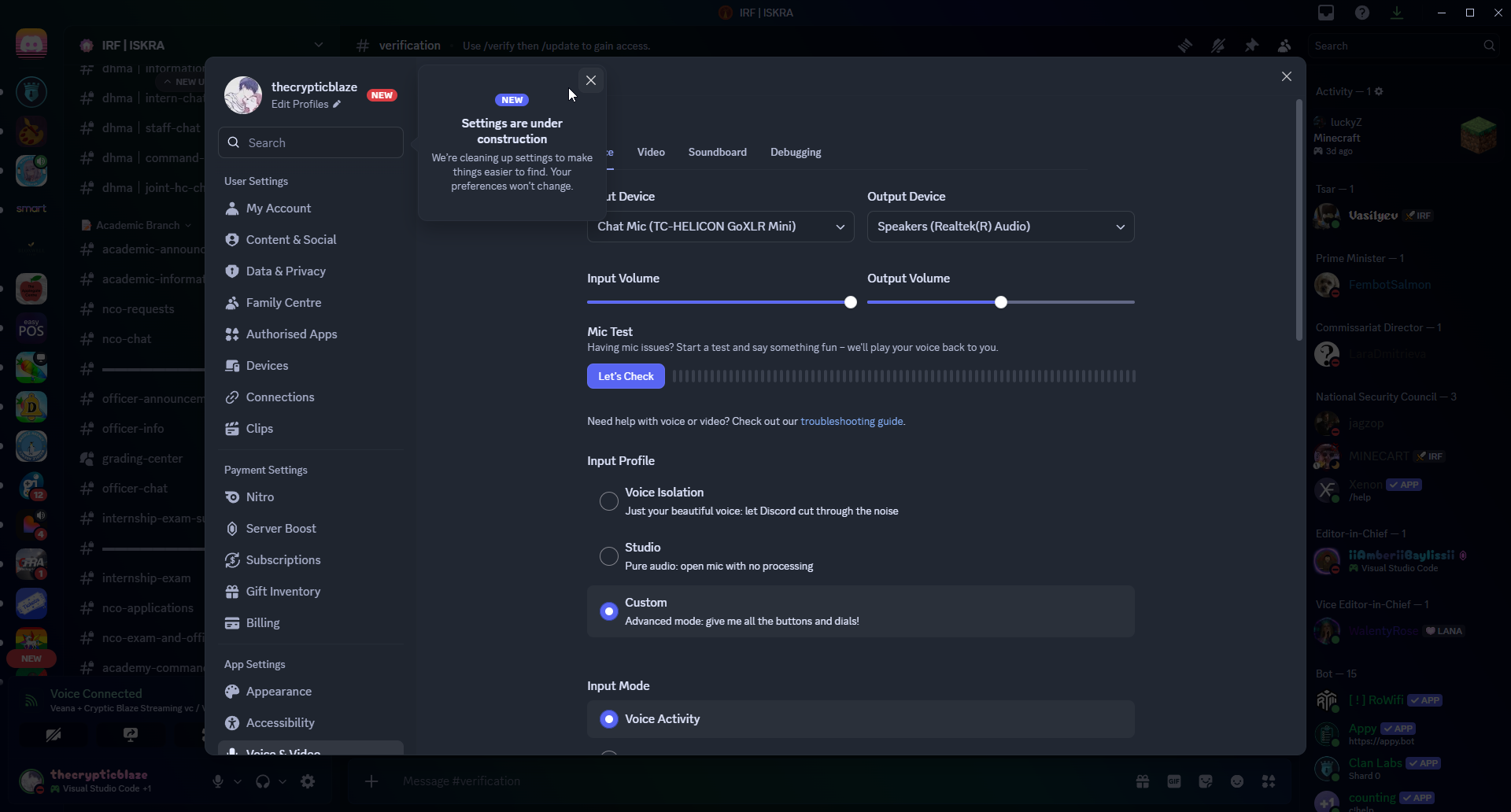Open Family Centre settings

click(x=283, y=303)
